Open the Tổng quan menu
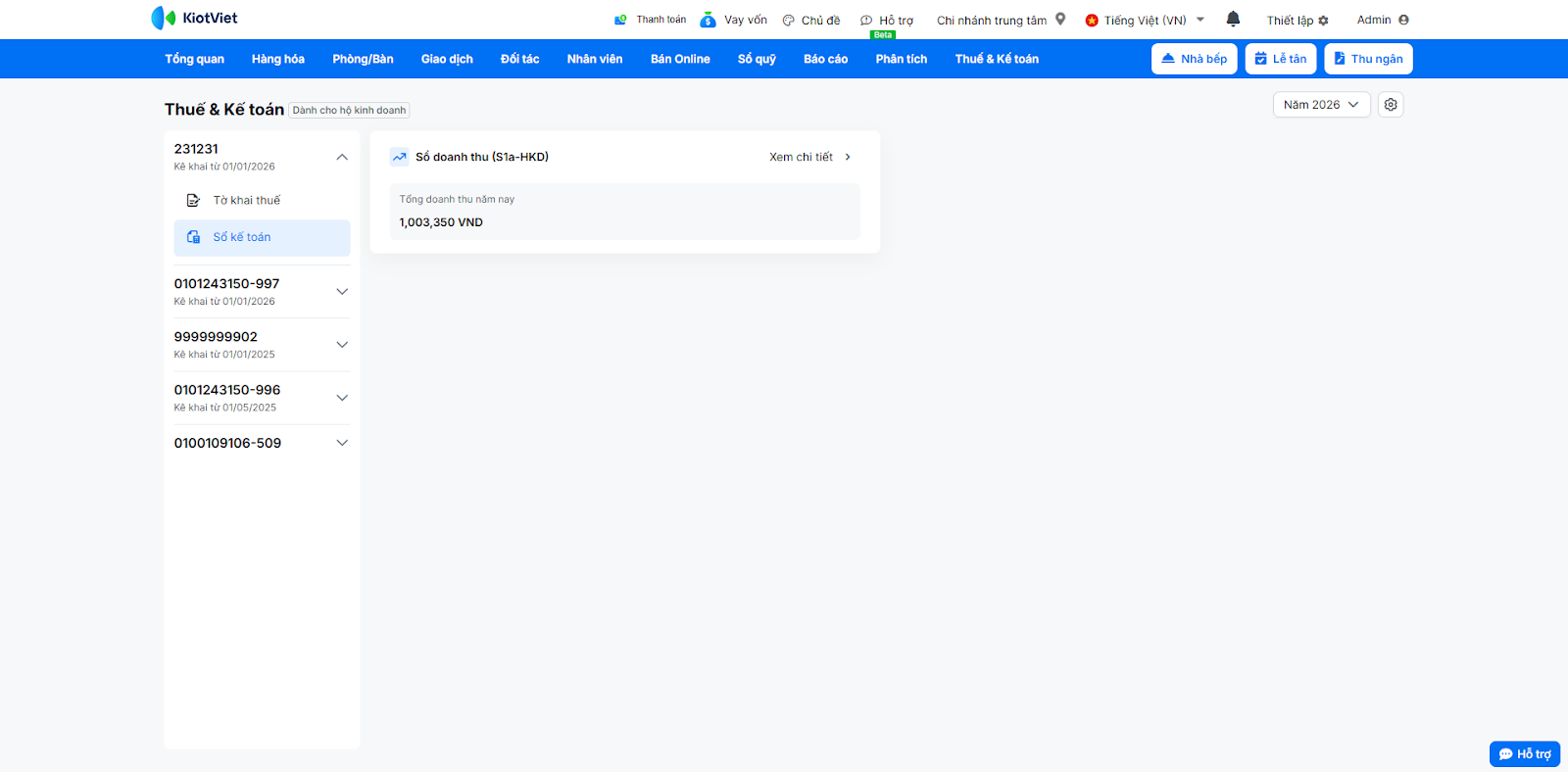The height and width of the screenshot is (772, 1568). click(194, 59)
